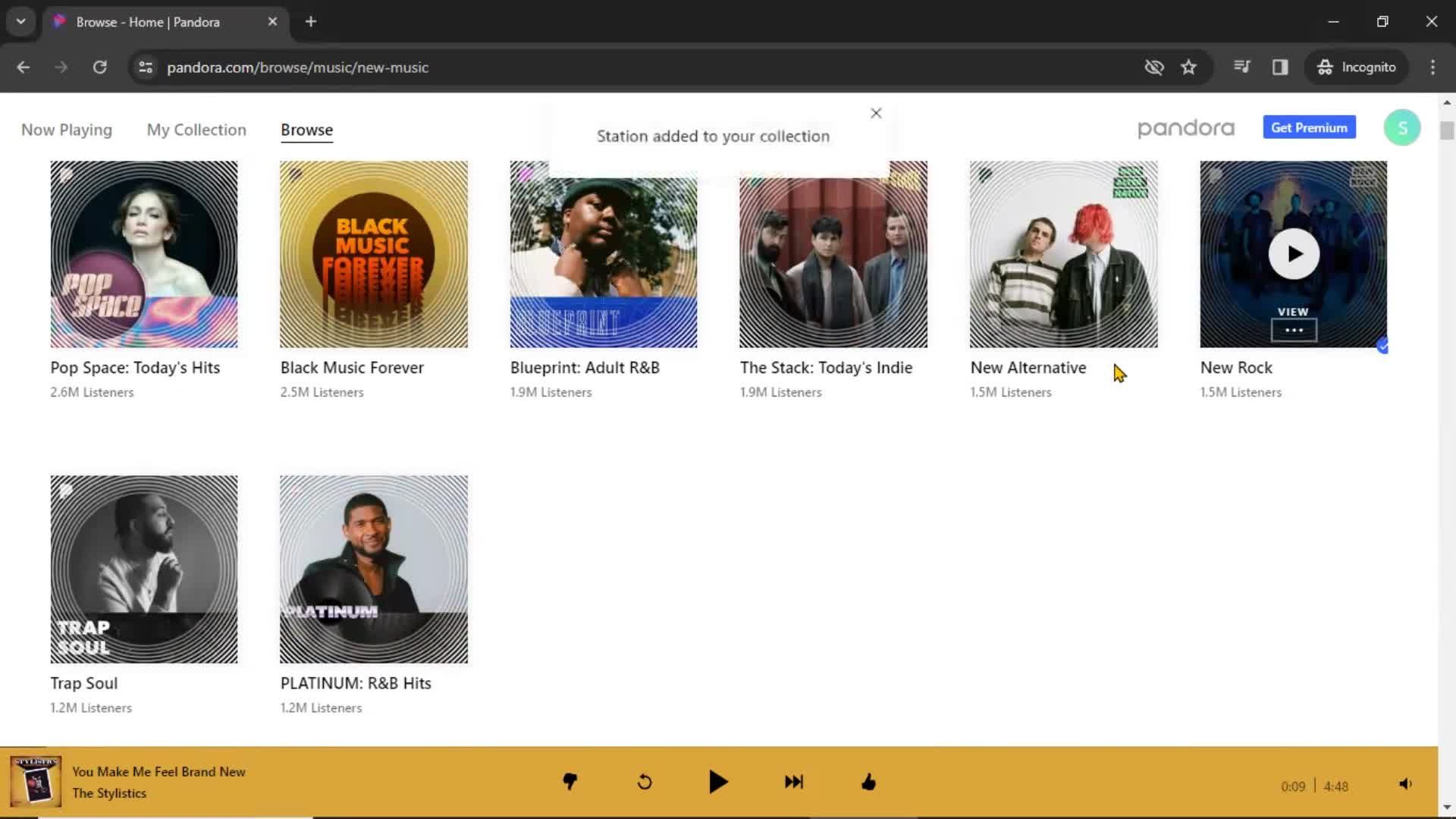Select the New Alternative station thumbnail
This screenshot has height=819, width=1456.
click(1064, 254)
